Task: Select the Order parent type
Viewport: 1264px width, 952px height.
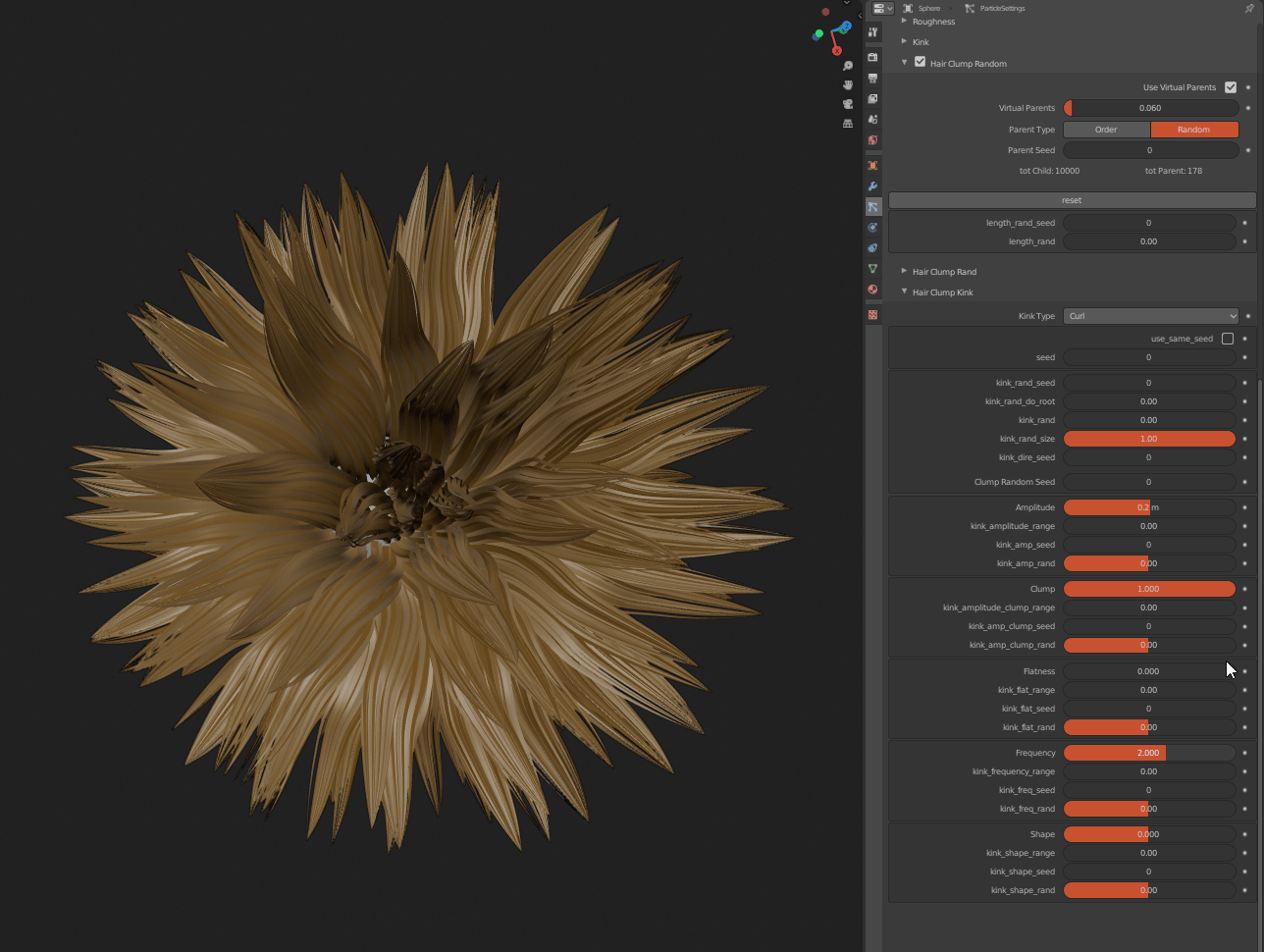Action: tap(1106, 130)
